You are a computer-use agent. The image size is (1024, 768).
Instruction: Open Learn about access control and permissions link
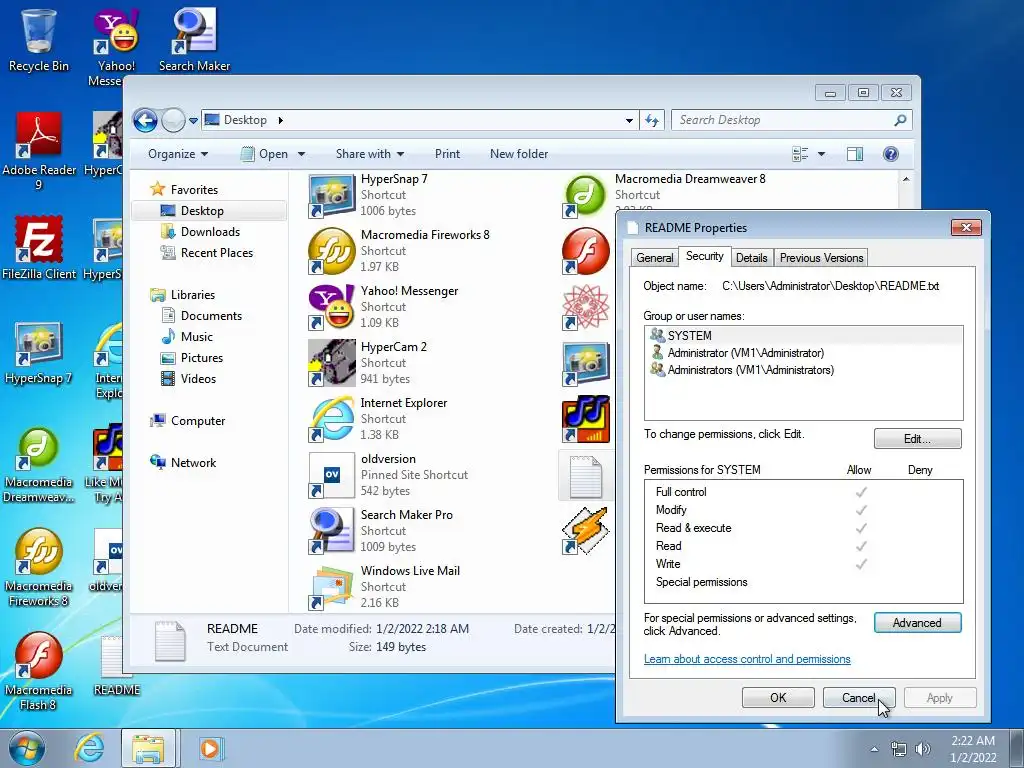coord(746,659)
